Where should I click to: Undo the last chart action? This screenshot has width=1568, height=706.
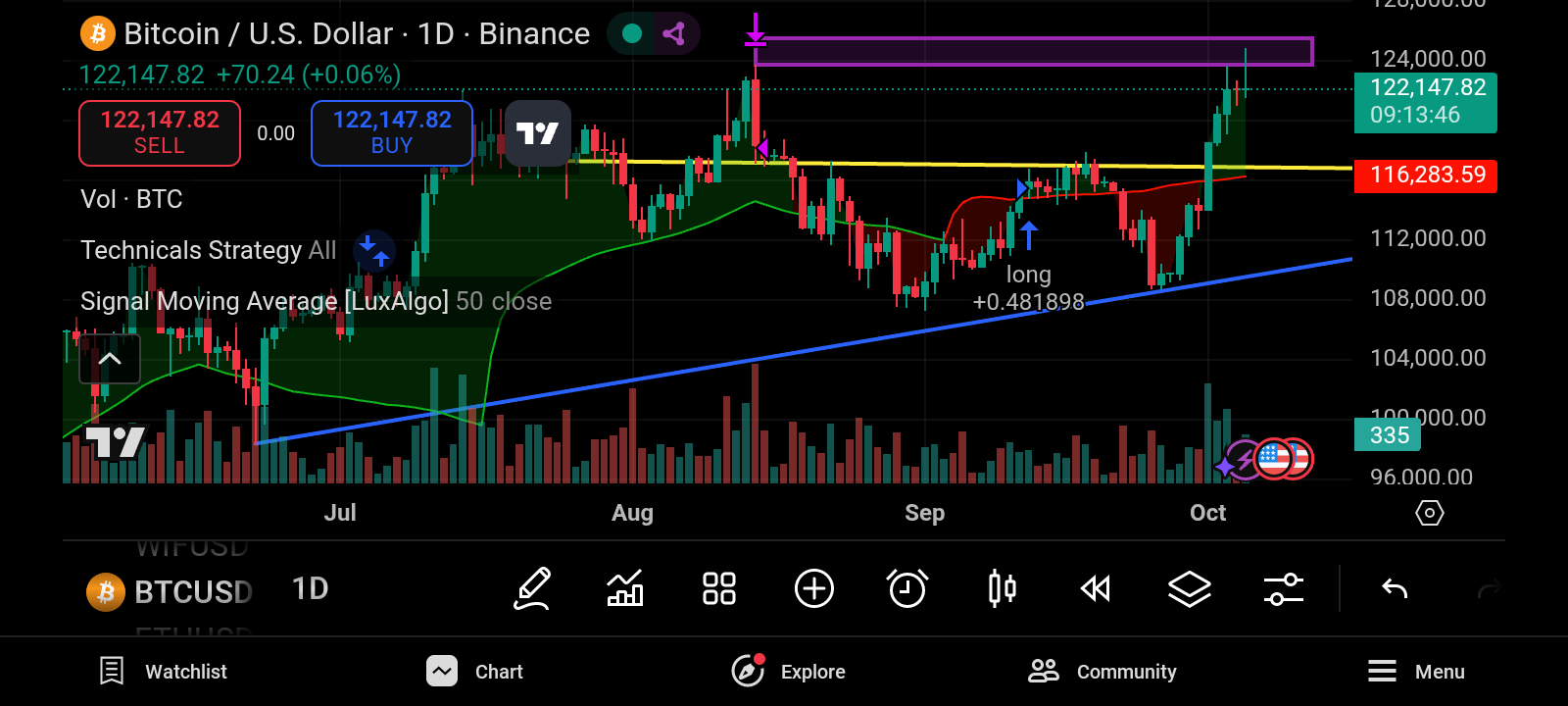(1395, 589)
